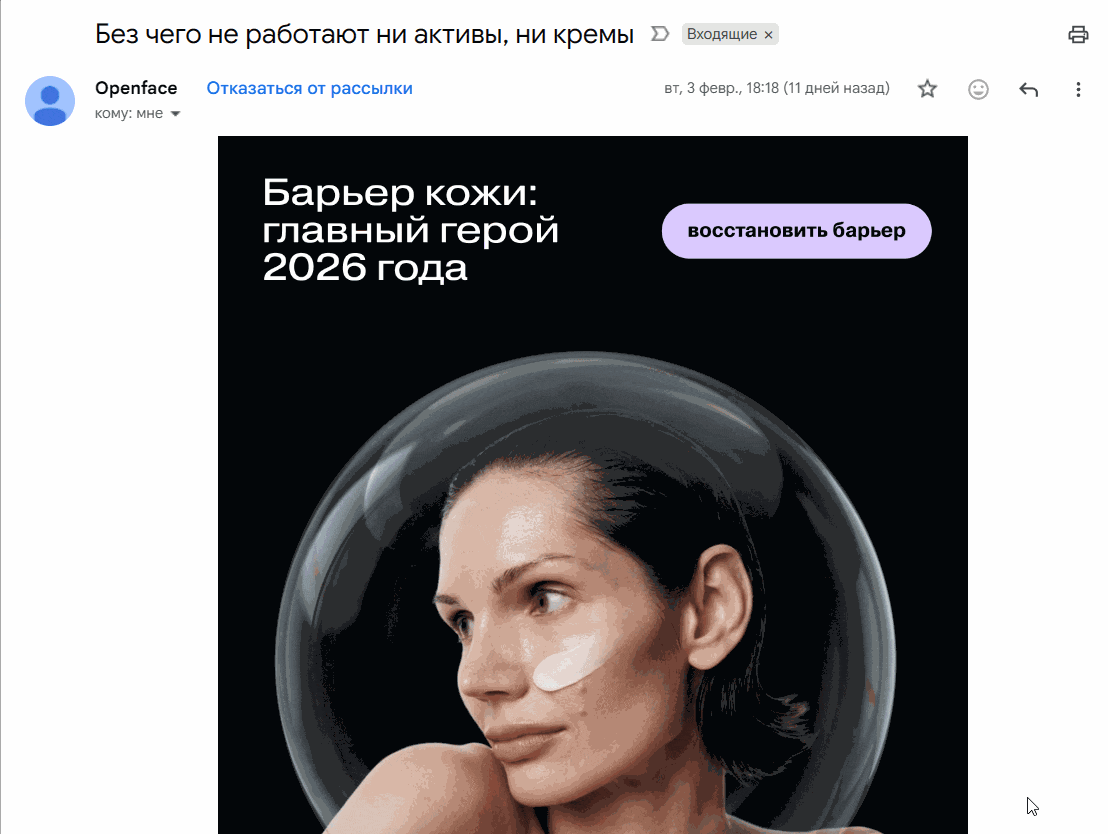
Task: Toggle the importance marker beside the subject
Action: (x=659, y=34)
